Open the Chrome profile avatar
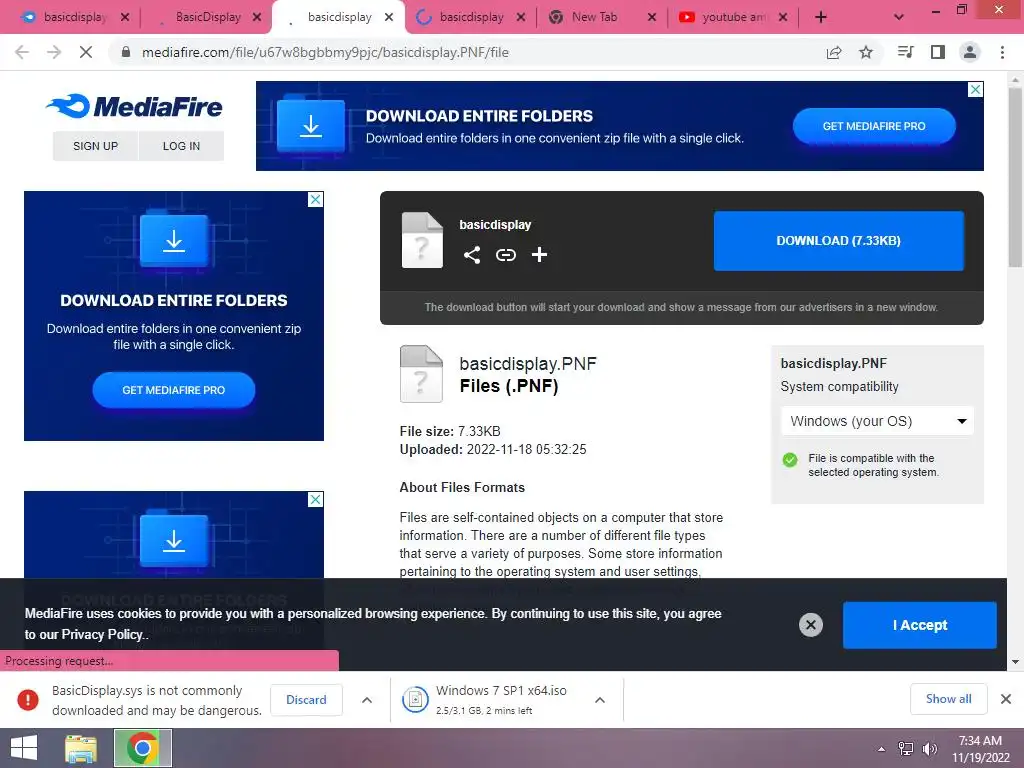 970,52
